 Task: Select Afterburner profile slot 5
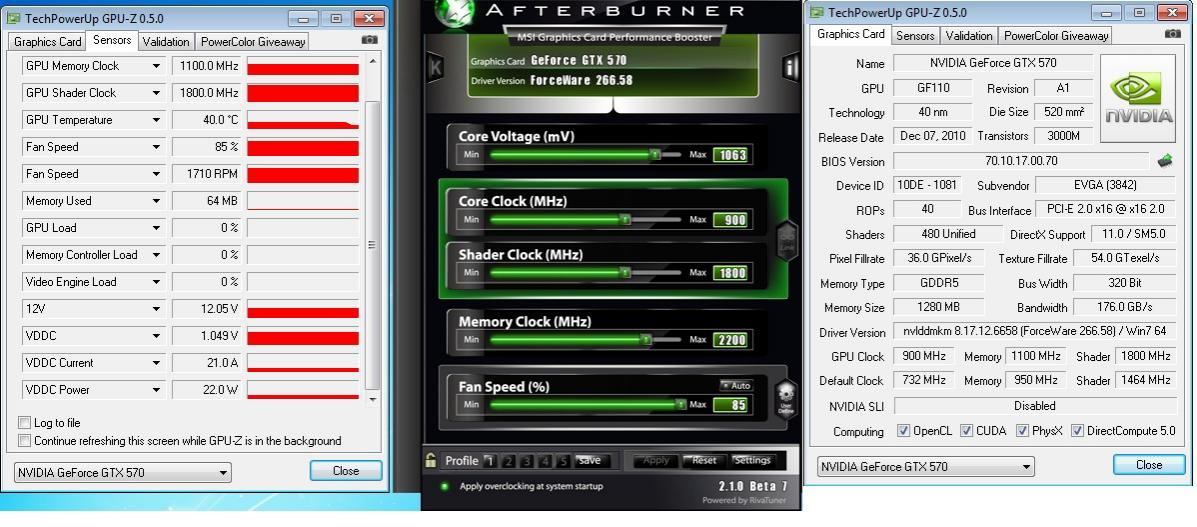563,461
